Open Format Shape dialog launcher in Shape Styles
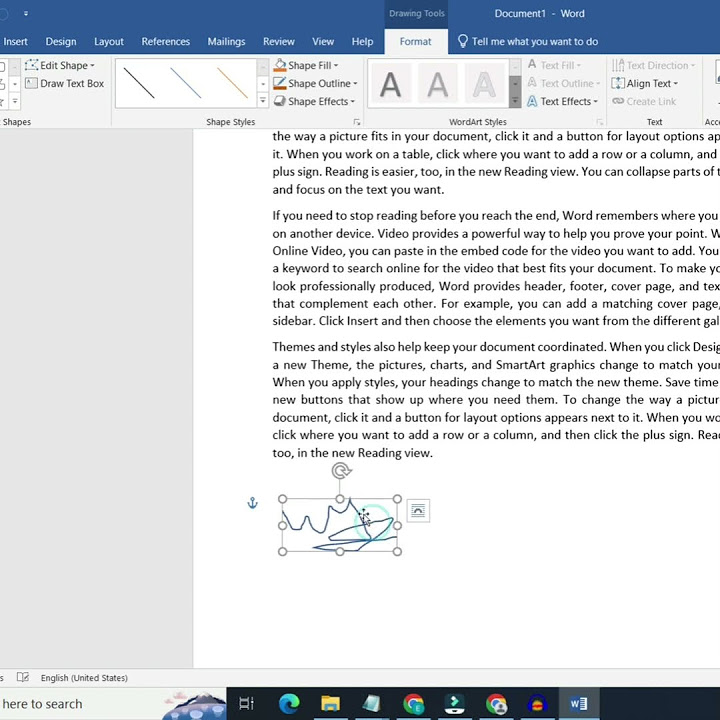Image resolution: width=720 pixels, height=720 pixels. tap(357, 122)
